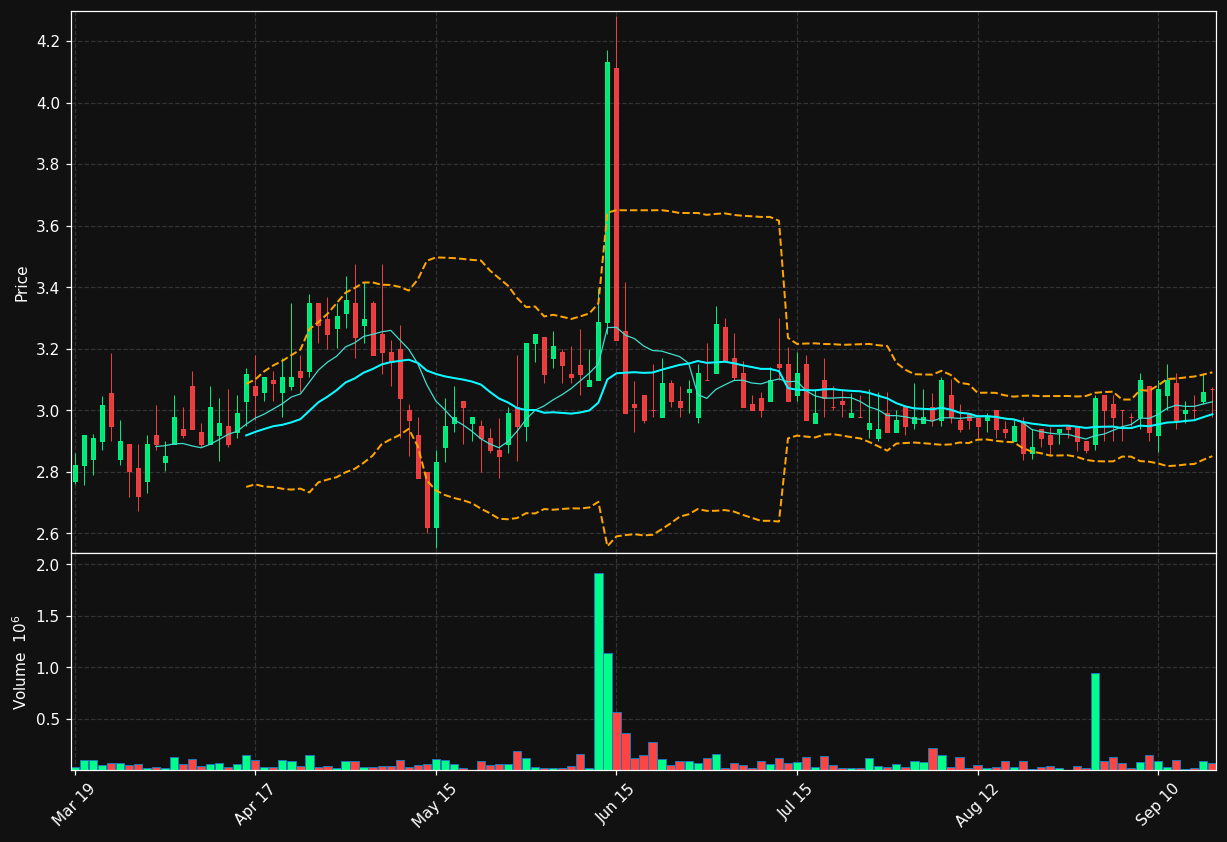Screen dimensions: 1227x842
Task: Click the 4.2 price axis value
Action: click(x=48, y=41)
